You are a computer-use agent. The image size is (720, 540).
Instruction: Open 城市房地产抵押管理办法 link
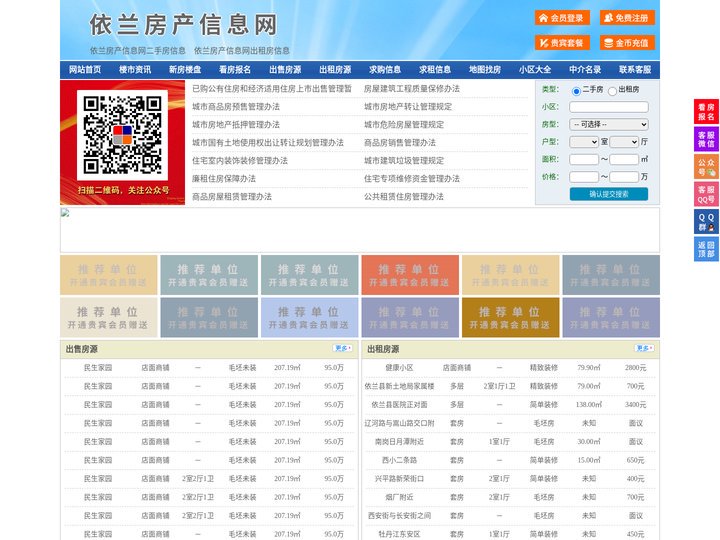click(236, 124)
